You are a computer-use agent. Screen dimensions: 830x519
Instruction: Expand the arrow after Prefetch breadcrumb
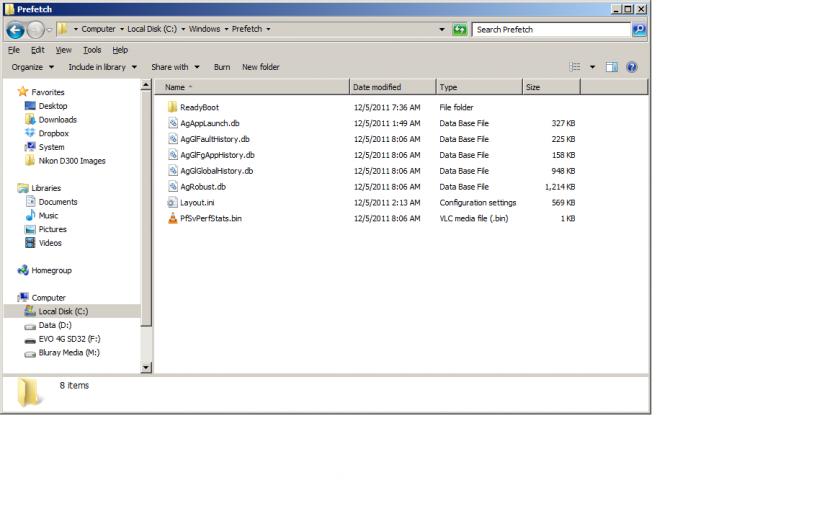[x=268, y=29]
